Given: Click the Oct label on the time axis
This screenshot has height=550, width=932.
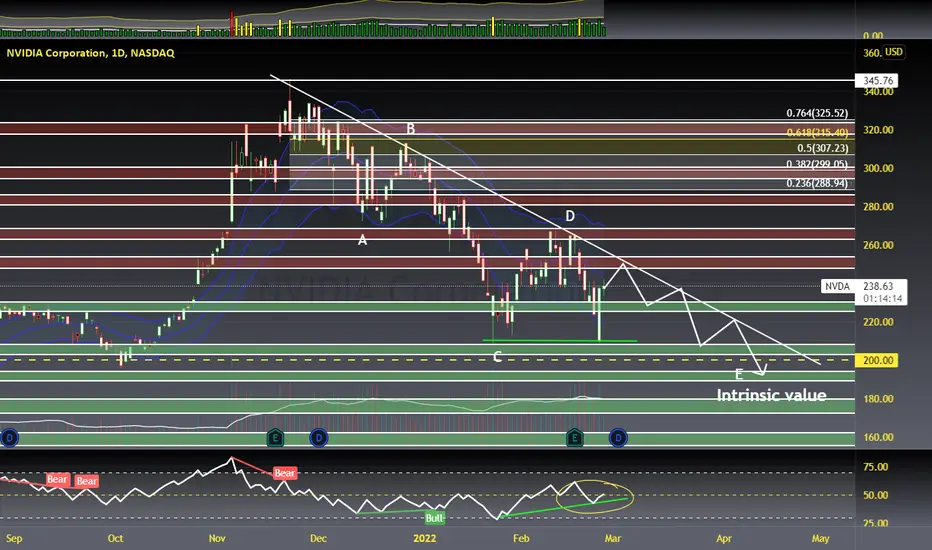Looking at the screenshot, I should [x=115, y=538].
